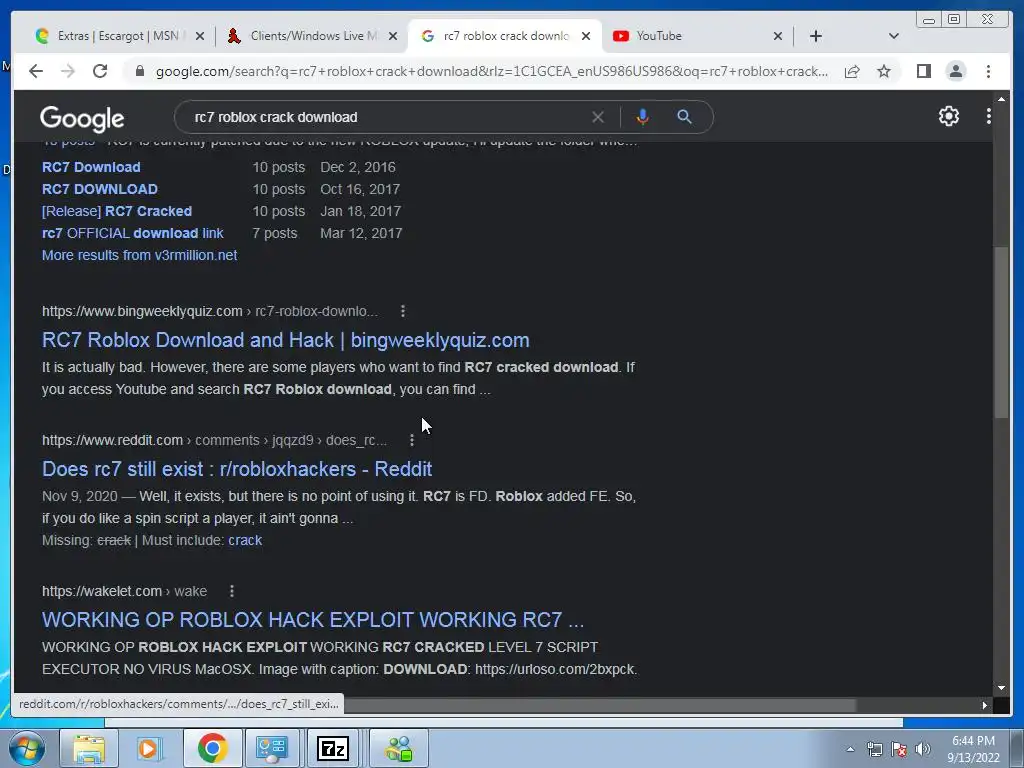Open Google quick settings gear

[x=948, y=116]
